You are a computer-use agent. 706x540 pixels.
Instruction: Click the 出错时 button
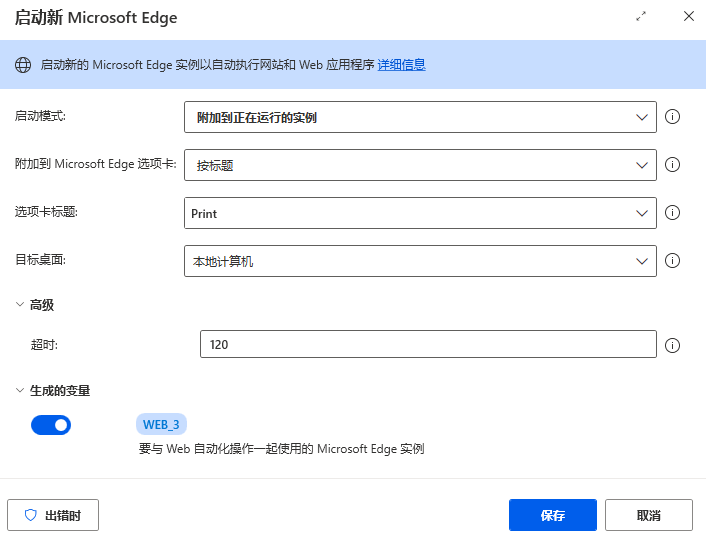(x=53, y=515)
